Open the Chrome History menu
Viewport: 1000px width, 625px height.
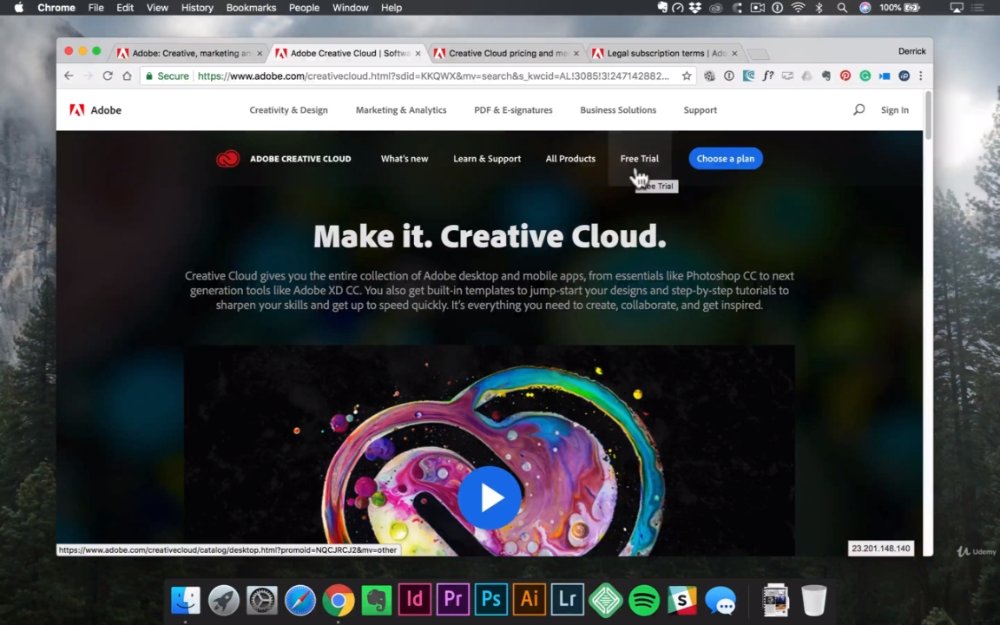197,8
